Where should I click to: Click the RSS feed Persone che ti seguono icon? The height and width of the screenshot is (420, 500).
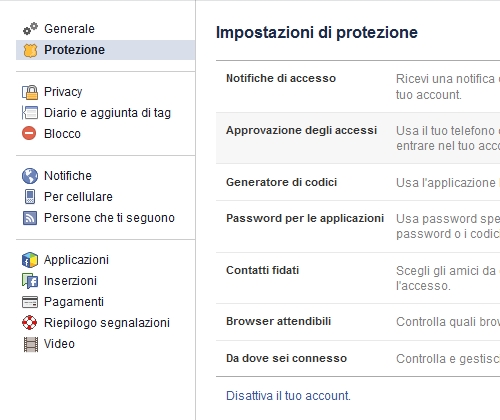[30, 218]
